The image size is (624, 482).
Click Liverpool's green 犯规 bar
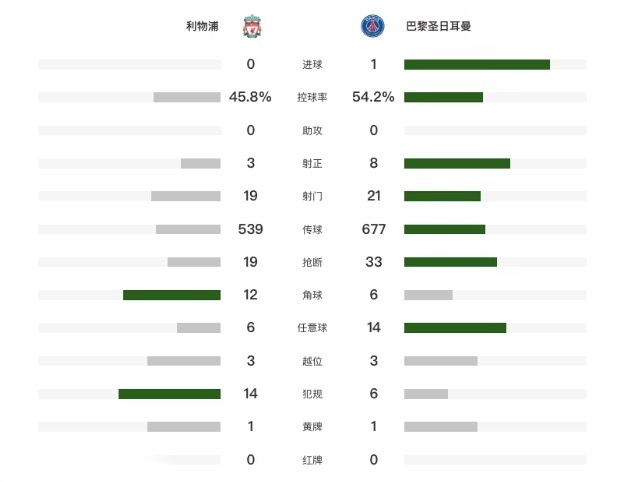[x=170, y=394]
